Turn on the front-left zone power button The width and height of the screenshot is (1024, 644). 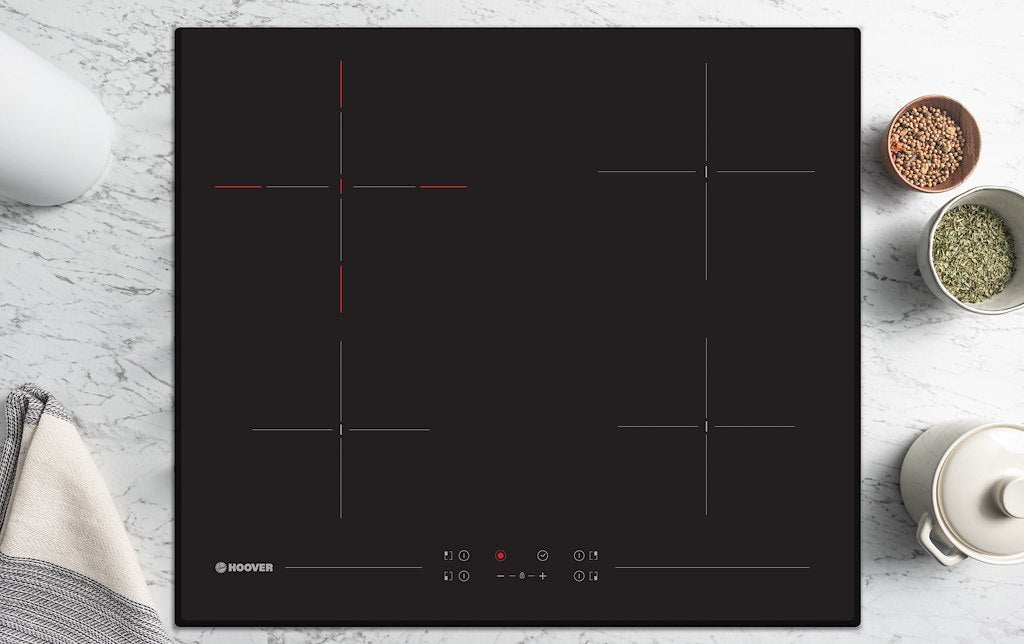[464, 576]
